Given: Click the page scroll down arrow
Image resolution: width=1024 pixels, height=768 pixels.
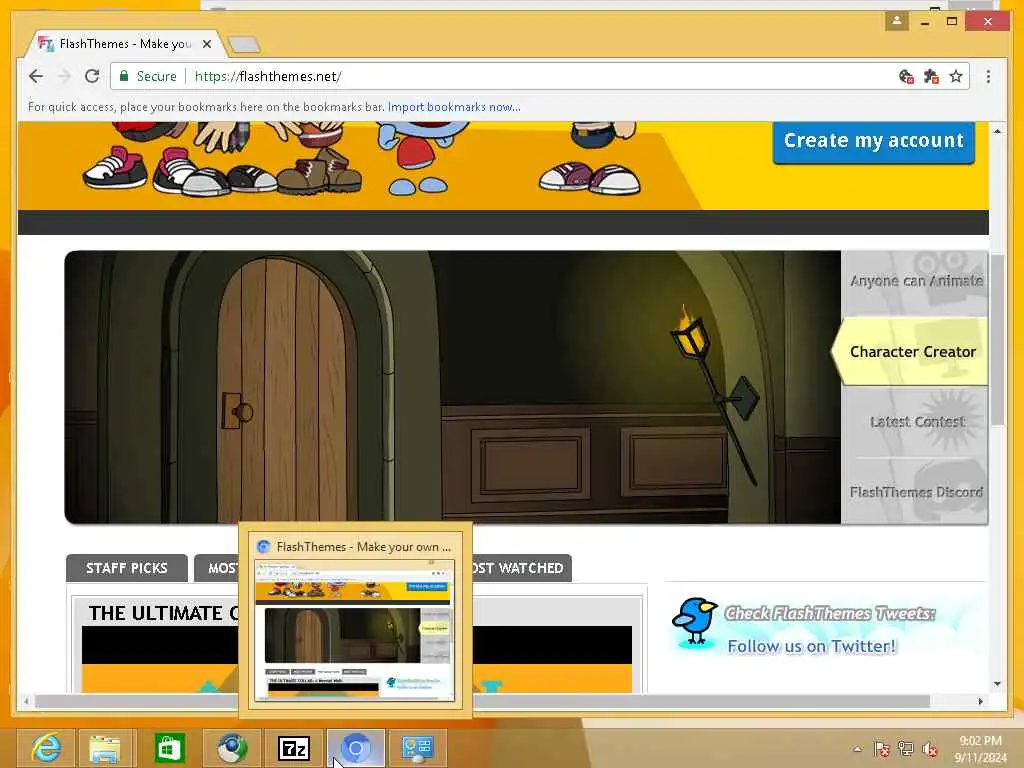Looking at the screenshot, I should point(997,684).
